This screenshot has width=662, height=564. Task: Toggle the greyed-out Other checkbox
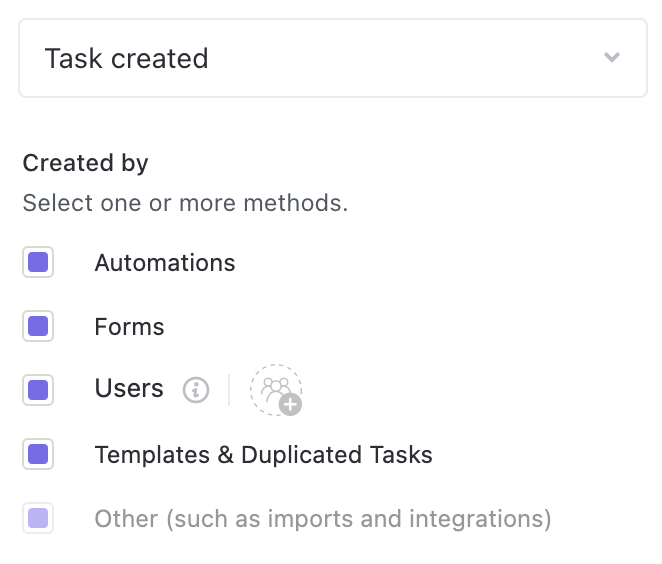tap(38, 519)
